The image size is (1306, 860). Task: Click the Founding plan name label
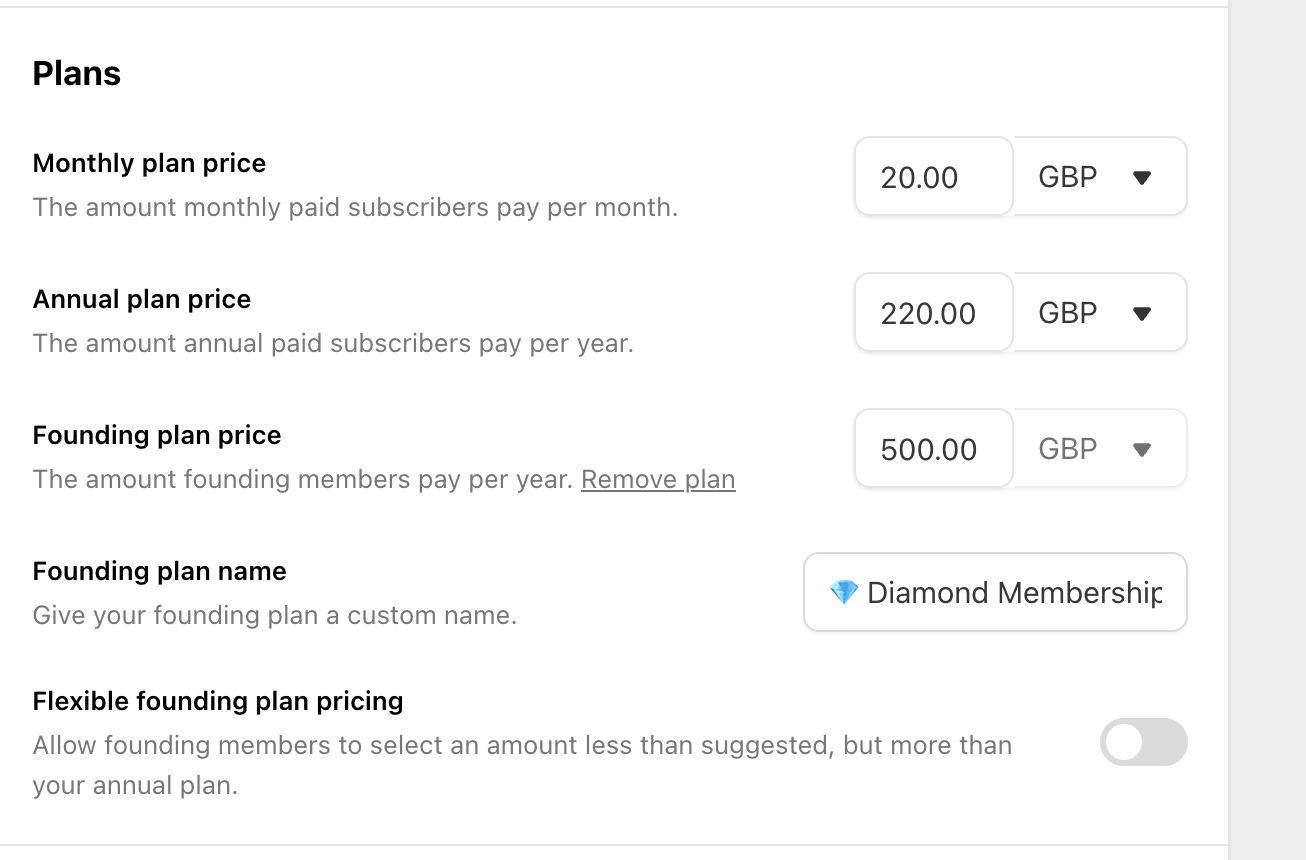tap(160, 572)
